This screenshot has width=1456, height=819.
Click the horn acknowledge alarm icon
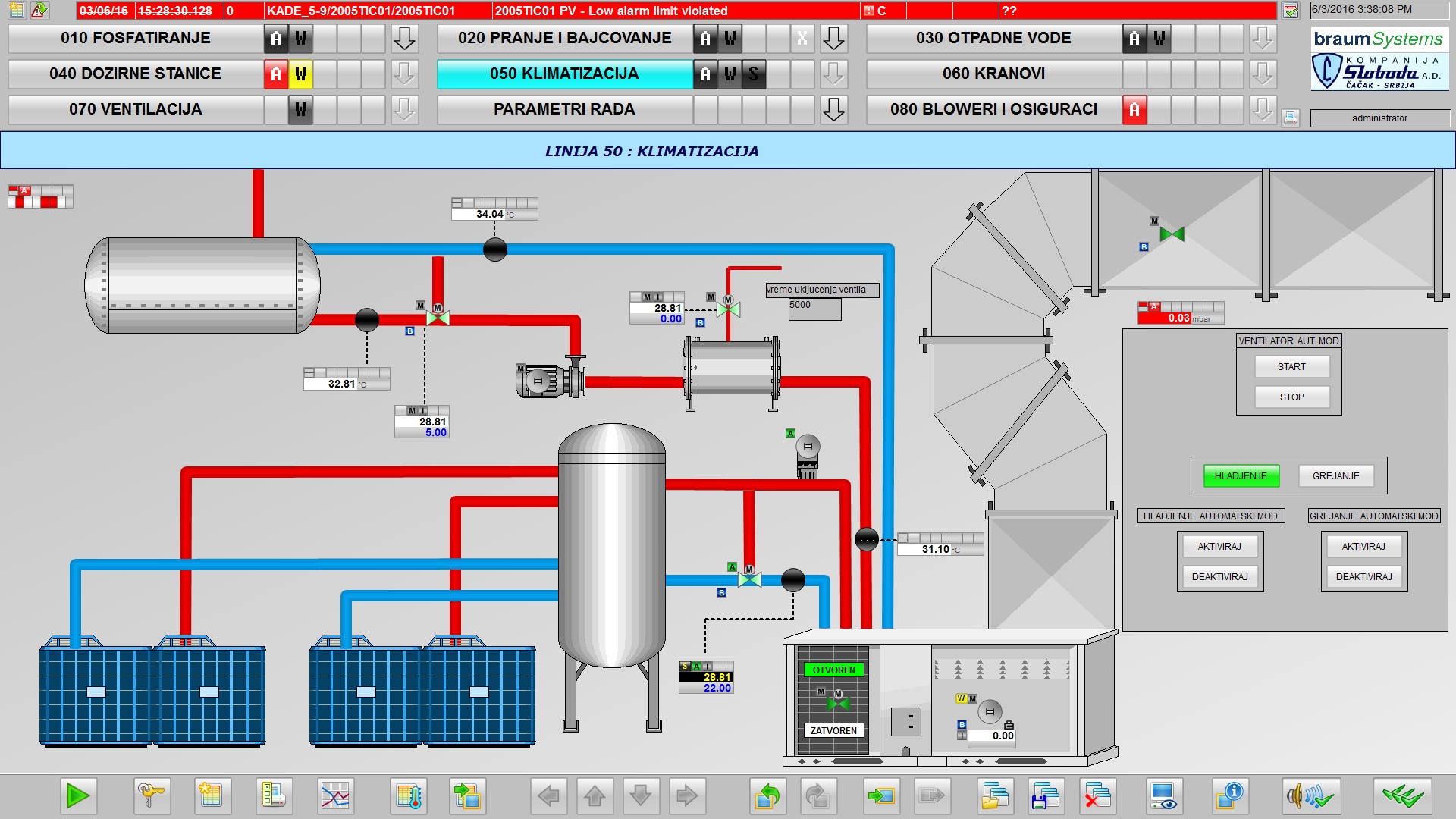click(1310, 796)
